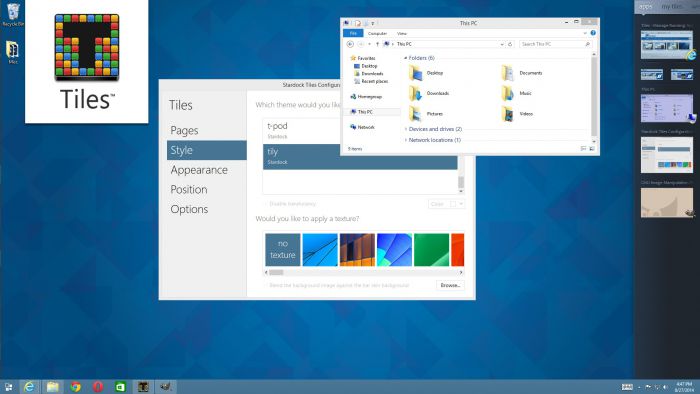Choose the blue abstract texture swatch
This screenshot has width=700, height=394.
click(394, 249)
